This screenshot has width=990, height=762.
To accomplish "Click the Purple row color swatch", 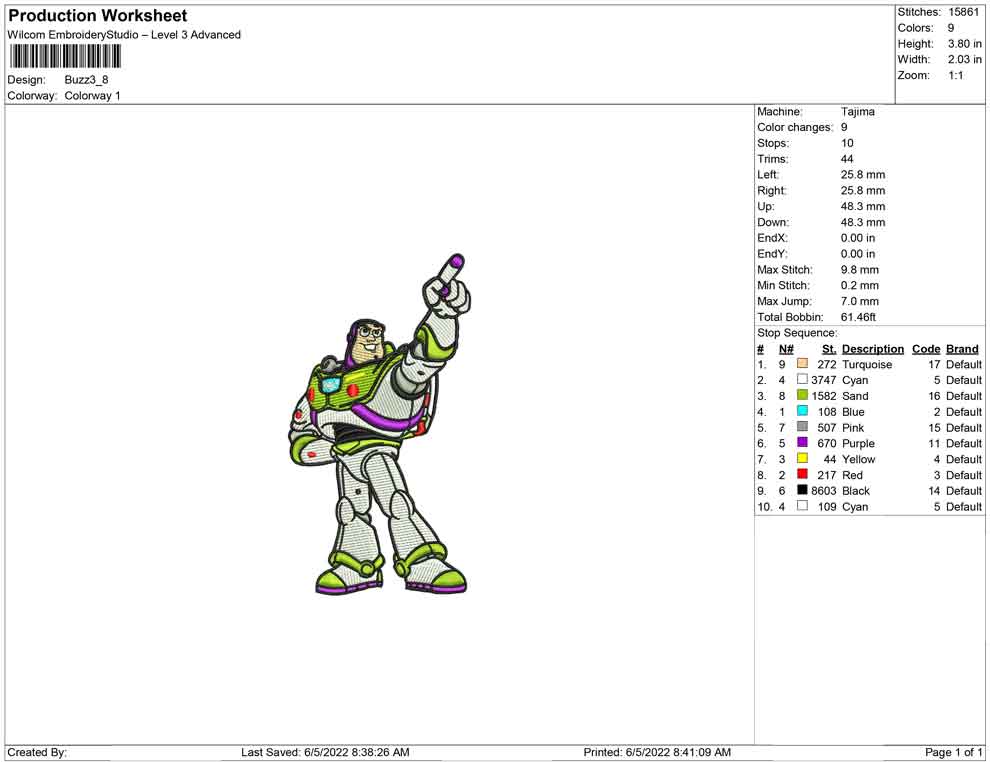I will coord(802,443).
